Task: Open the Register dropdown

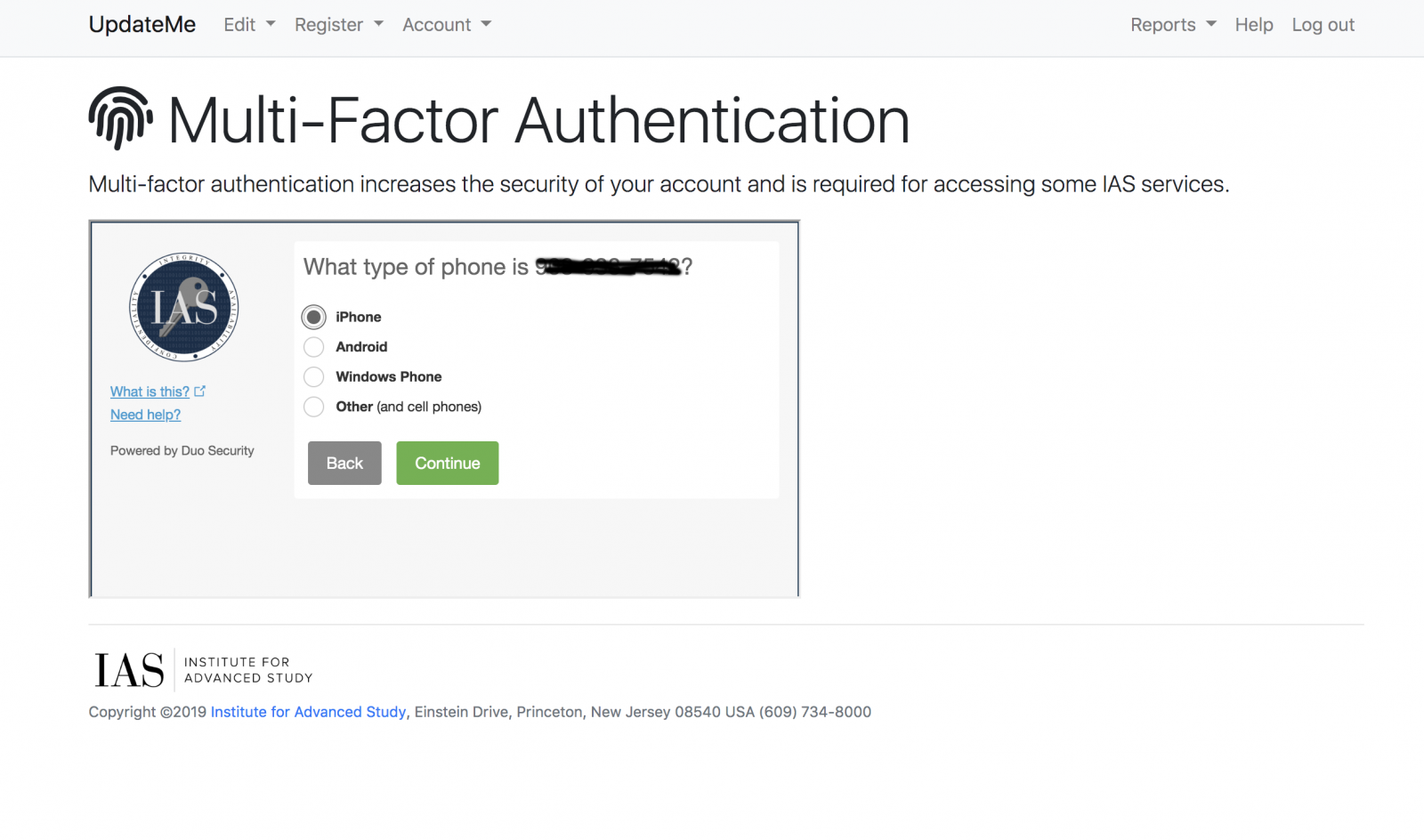Action: tap(338, 25)
